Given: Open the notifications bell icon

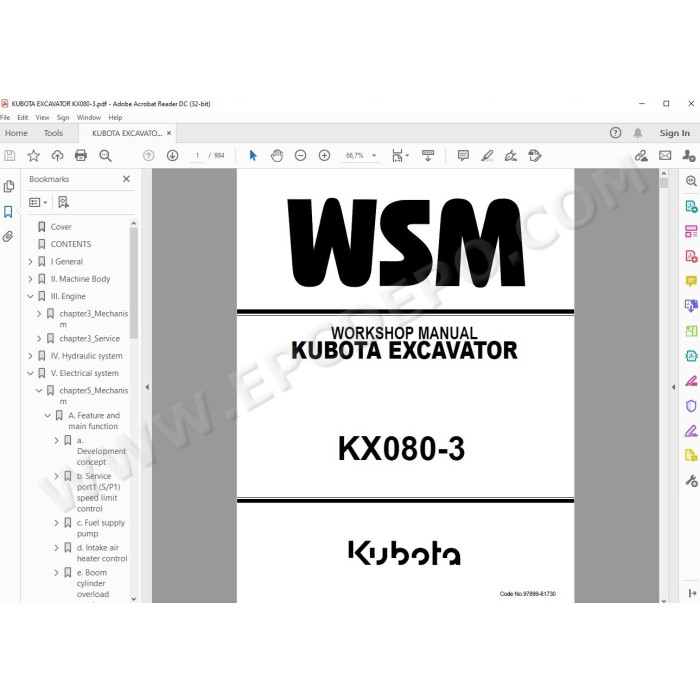Looking at the screenshot, I should 638,133.
